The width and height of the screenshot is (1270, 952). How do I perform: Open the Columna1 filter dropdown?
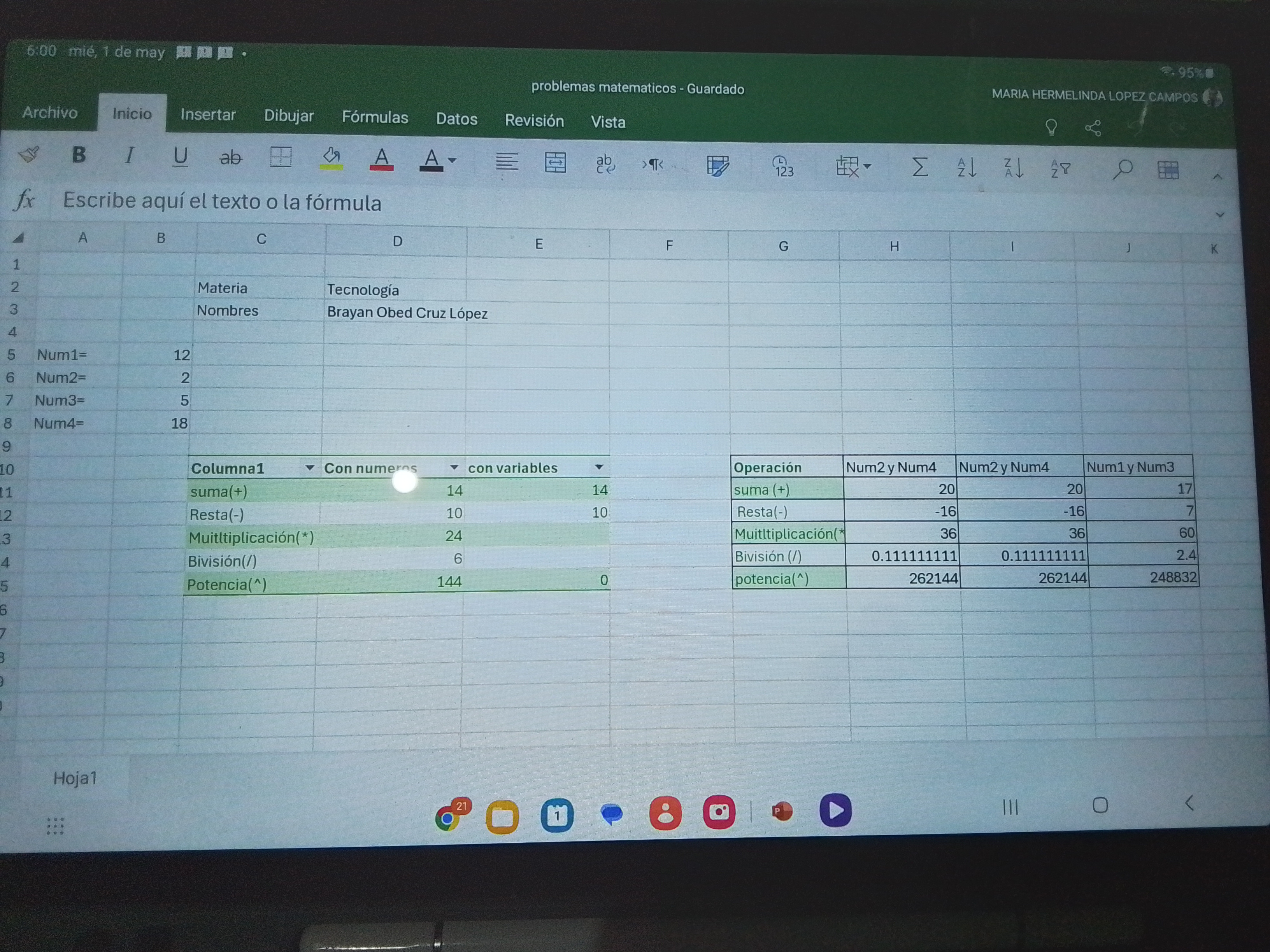pyautogui.click(x=309, y=468)
